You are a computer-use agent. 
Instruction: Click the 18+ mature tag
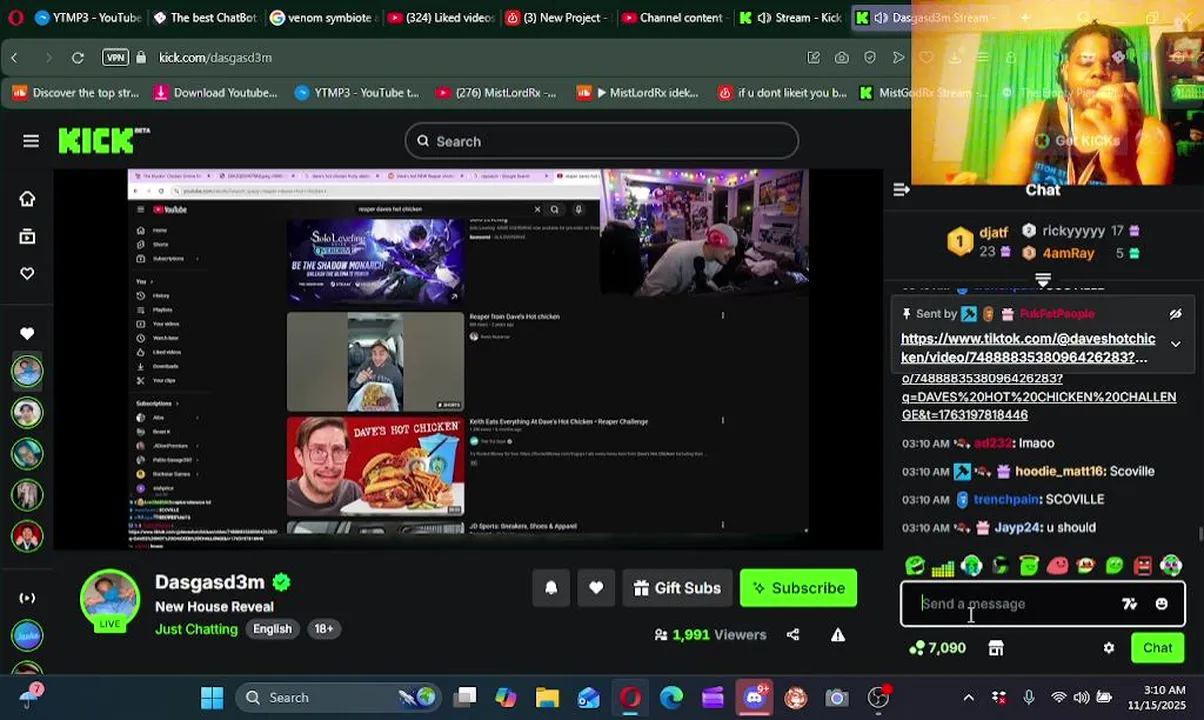click(x=324, y=629)
